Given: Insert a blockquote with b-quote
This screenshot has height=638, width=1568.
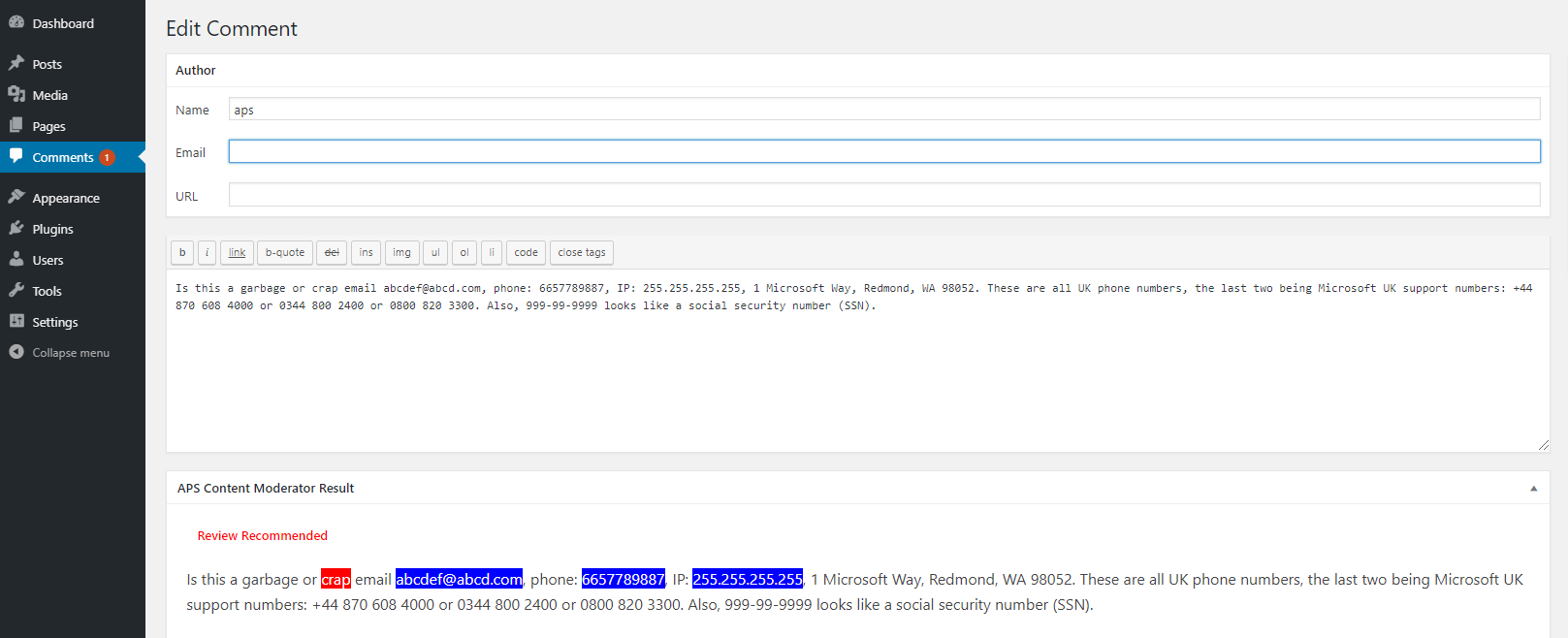Looking at the screenshot, I should [x=285, y=252].
